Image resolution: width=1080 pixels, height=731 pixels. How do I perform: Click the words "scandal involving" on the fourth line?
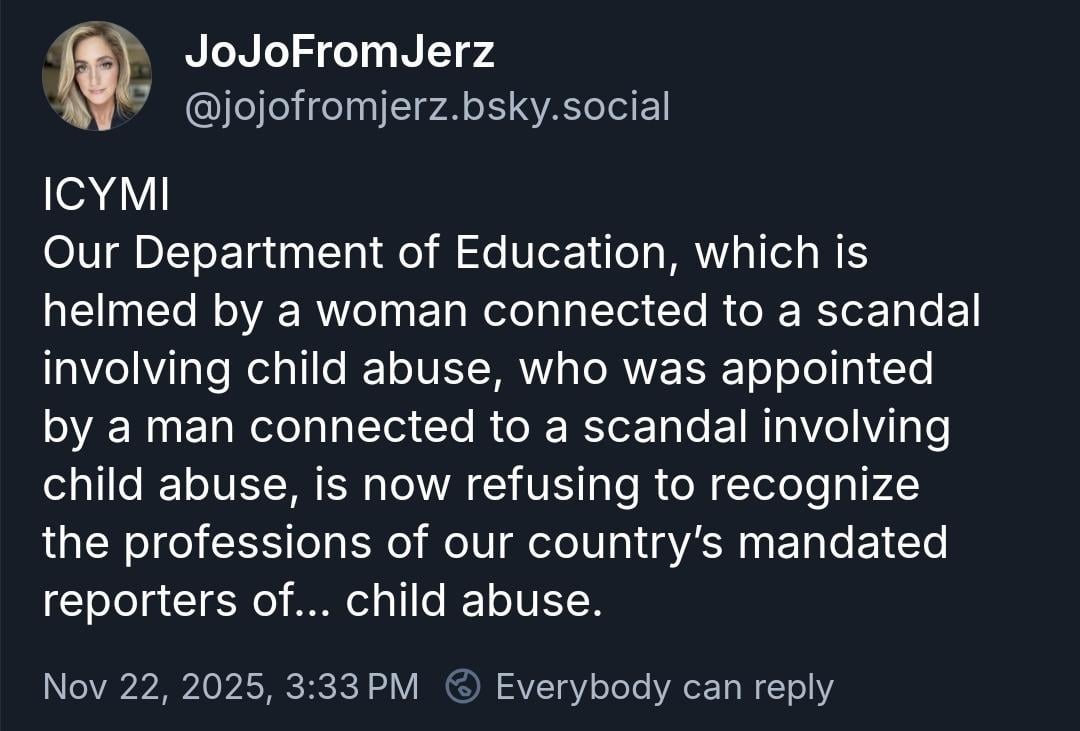[x=766, y=427]
